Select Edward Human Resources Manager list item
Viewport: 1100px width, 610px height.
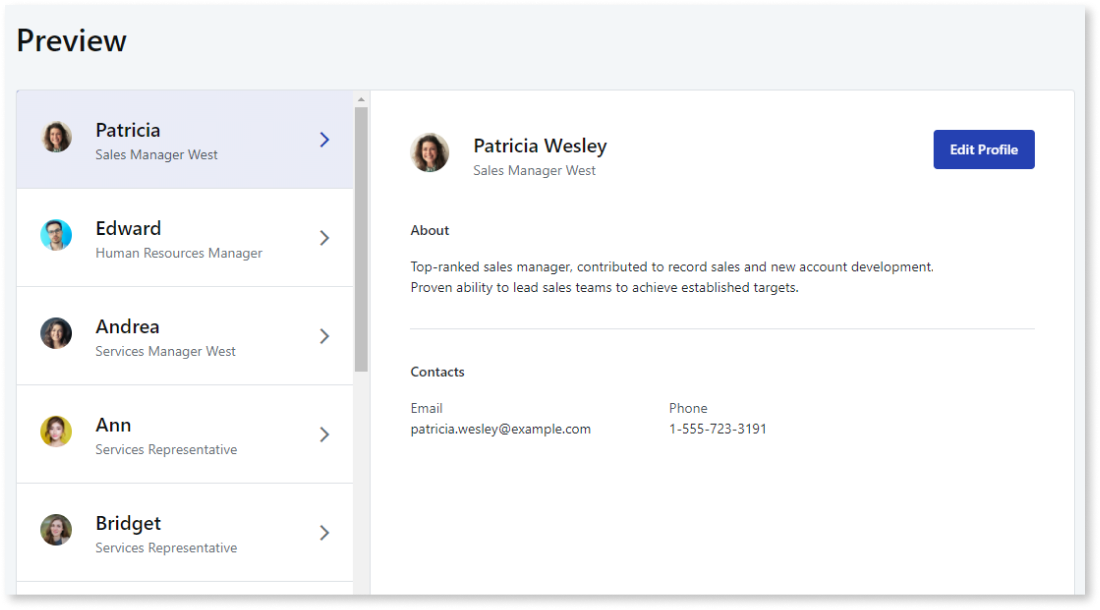pos(178,238)
